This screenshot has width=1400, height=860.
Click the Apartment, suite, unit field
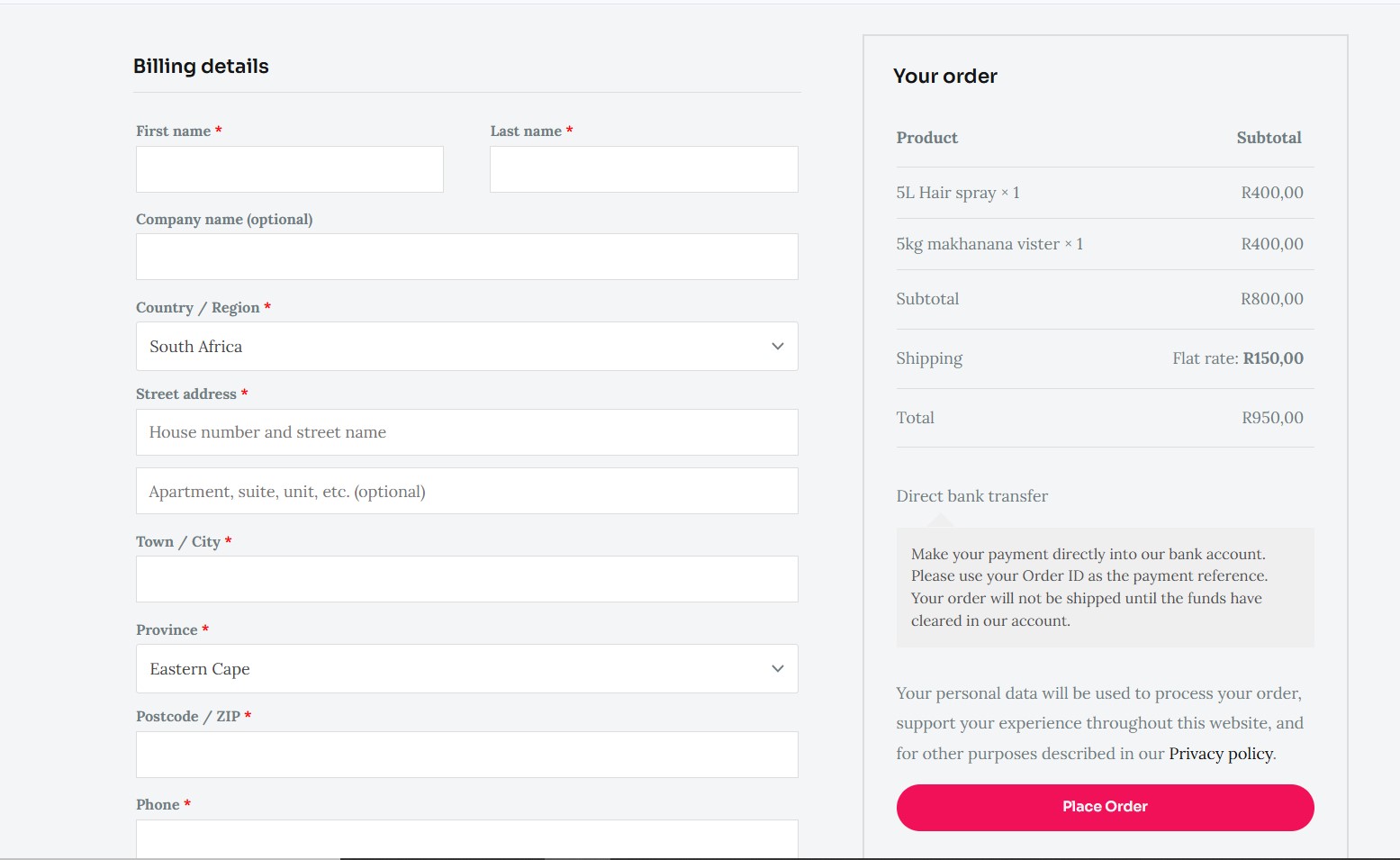(x=466, y=491)
